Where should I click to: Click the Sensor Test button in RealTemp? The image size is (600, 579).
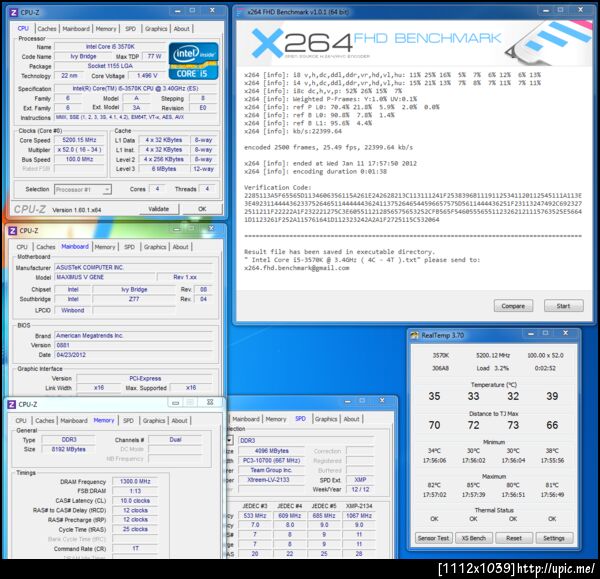point(433,538)
